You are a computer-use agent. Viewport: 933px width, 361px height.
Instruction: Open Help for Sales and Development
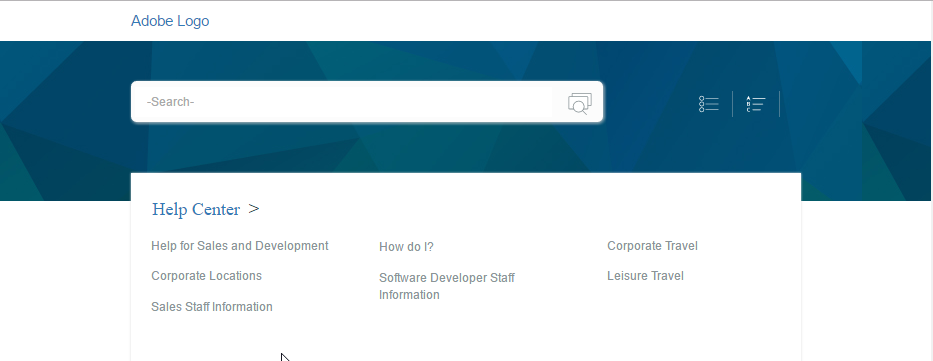coord(240,246)
